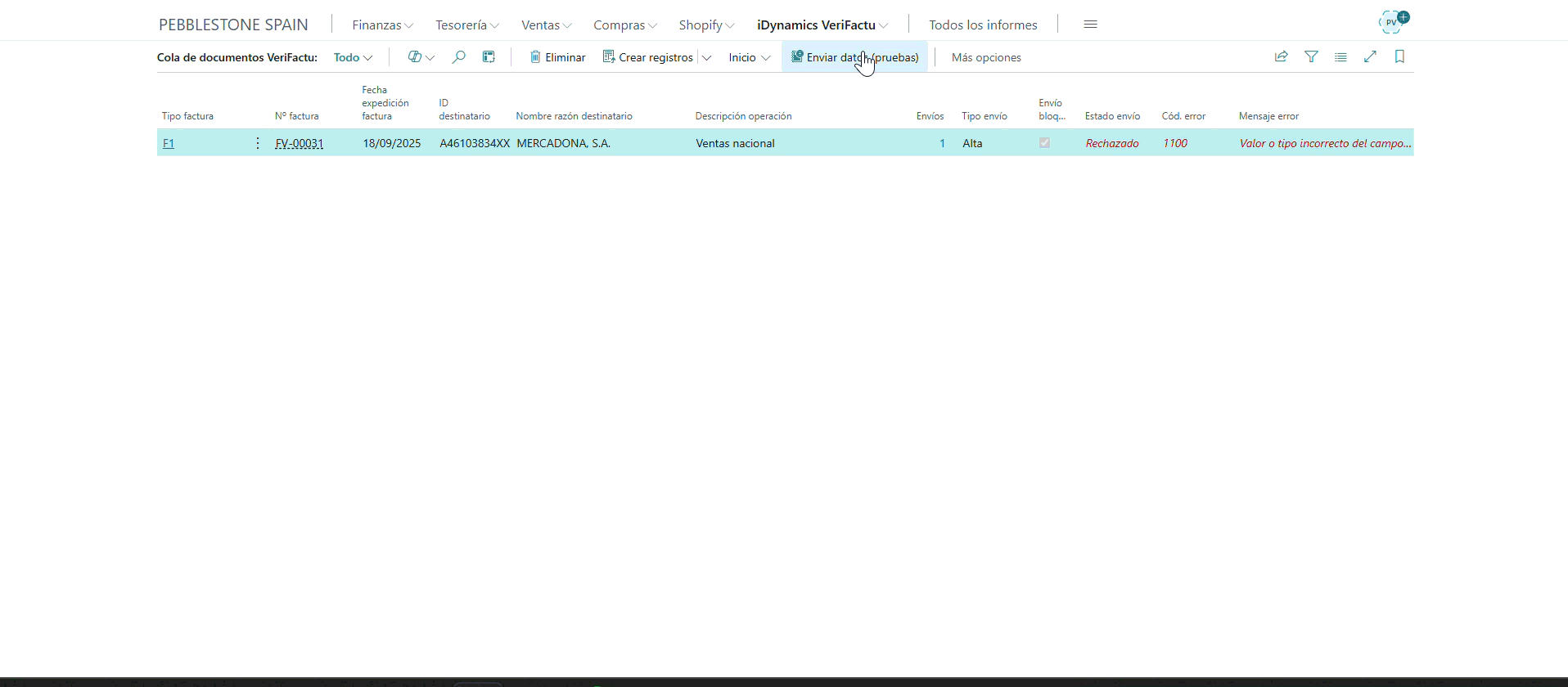The height and width of the screenshot is (687, 1568).
Task: Expand page with diagonal arrows icon
Action: tap(1370, 57)
